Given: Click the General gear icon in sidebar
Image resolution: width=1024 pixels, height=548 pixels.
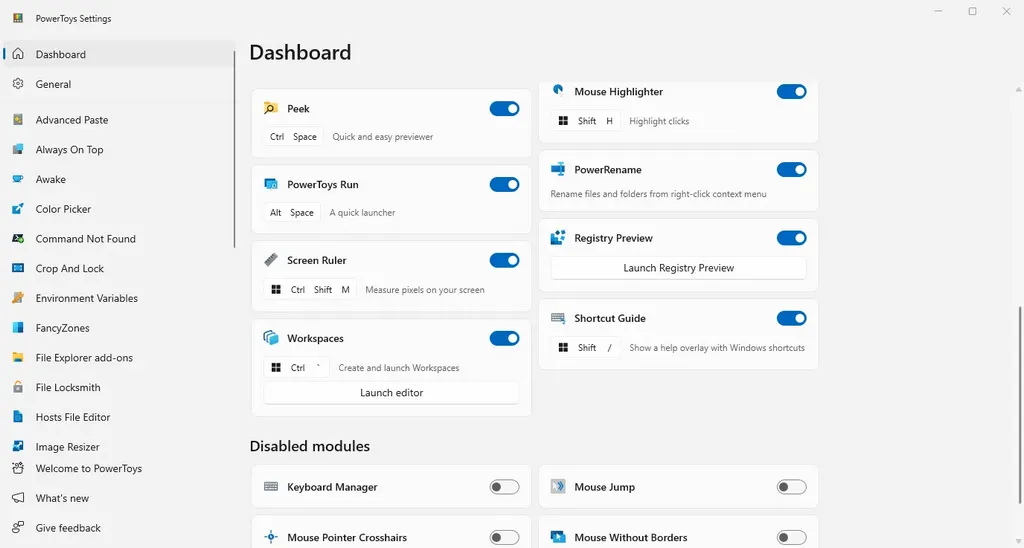Looking at the screenshot, I should coord(18,84).
